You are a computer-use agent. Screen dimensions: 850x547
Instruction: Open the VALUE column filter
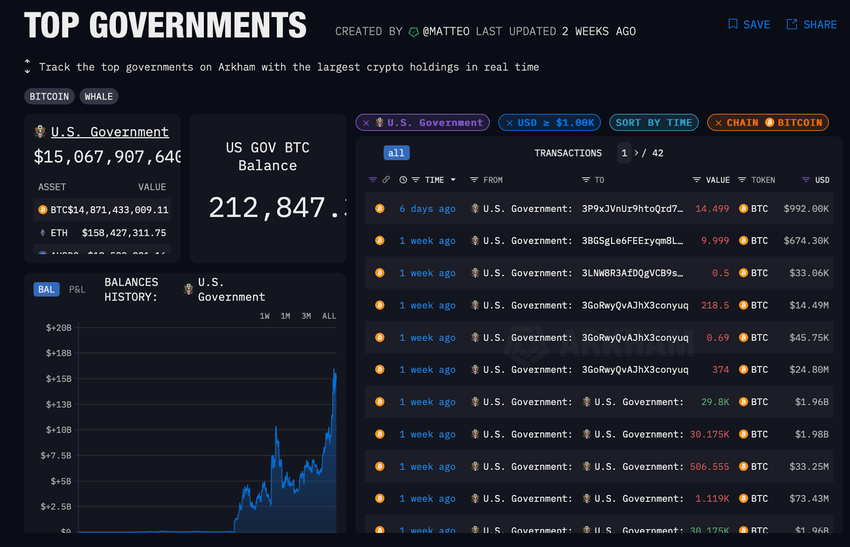pos(697,180)
